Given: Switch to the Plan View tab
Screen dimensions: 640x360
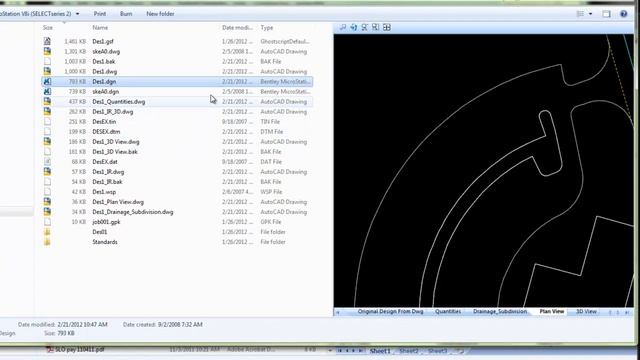Looking at the screenshot, I should tap(552, 311).
